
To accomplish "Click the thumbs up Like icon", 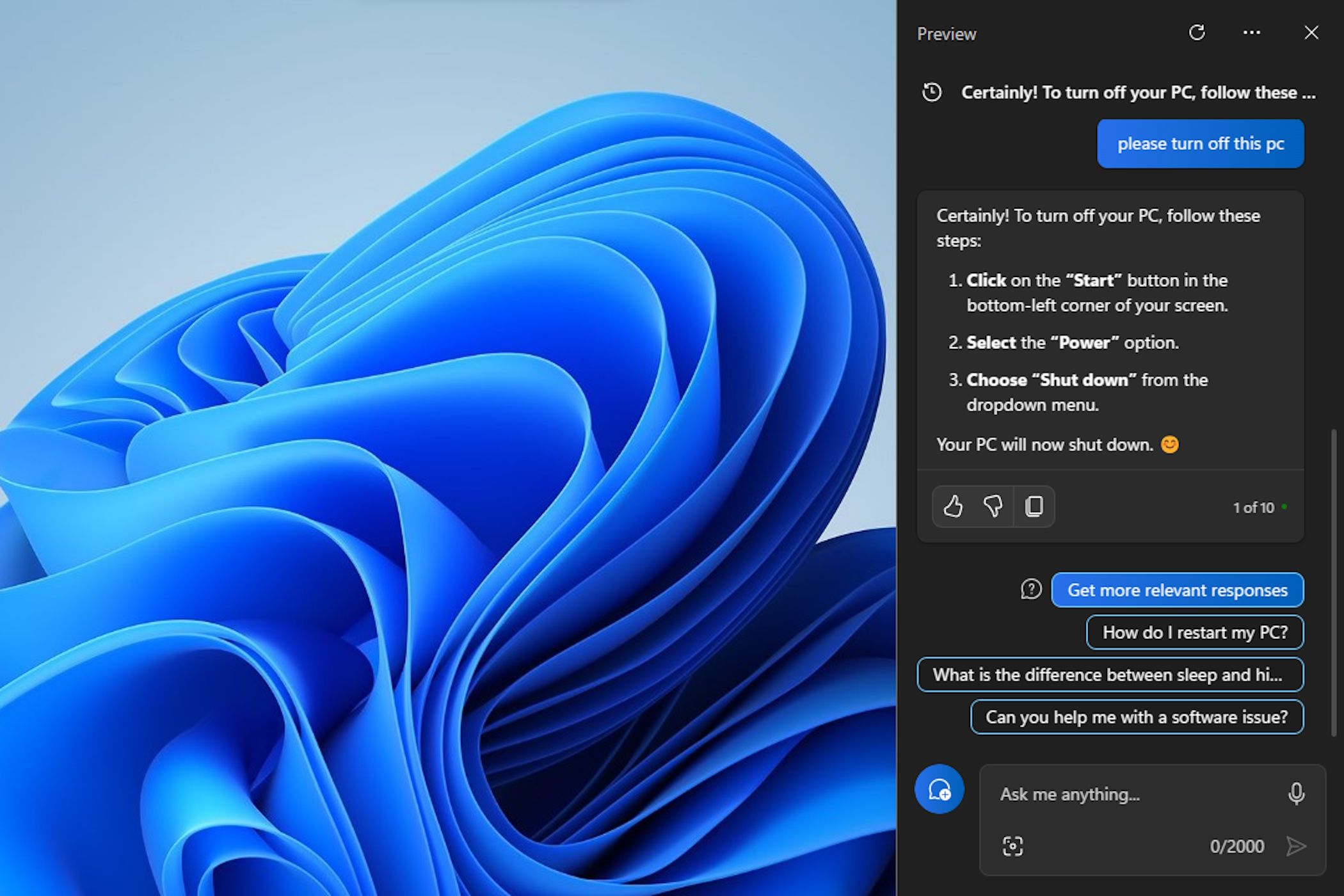I will point(953,507).
